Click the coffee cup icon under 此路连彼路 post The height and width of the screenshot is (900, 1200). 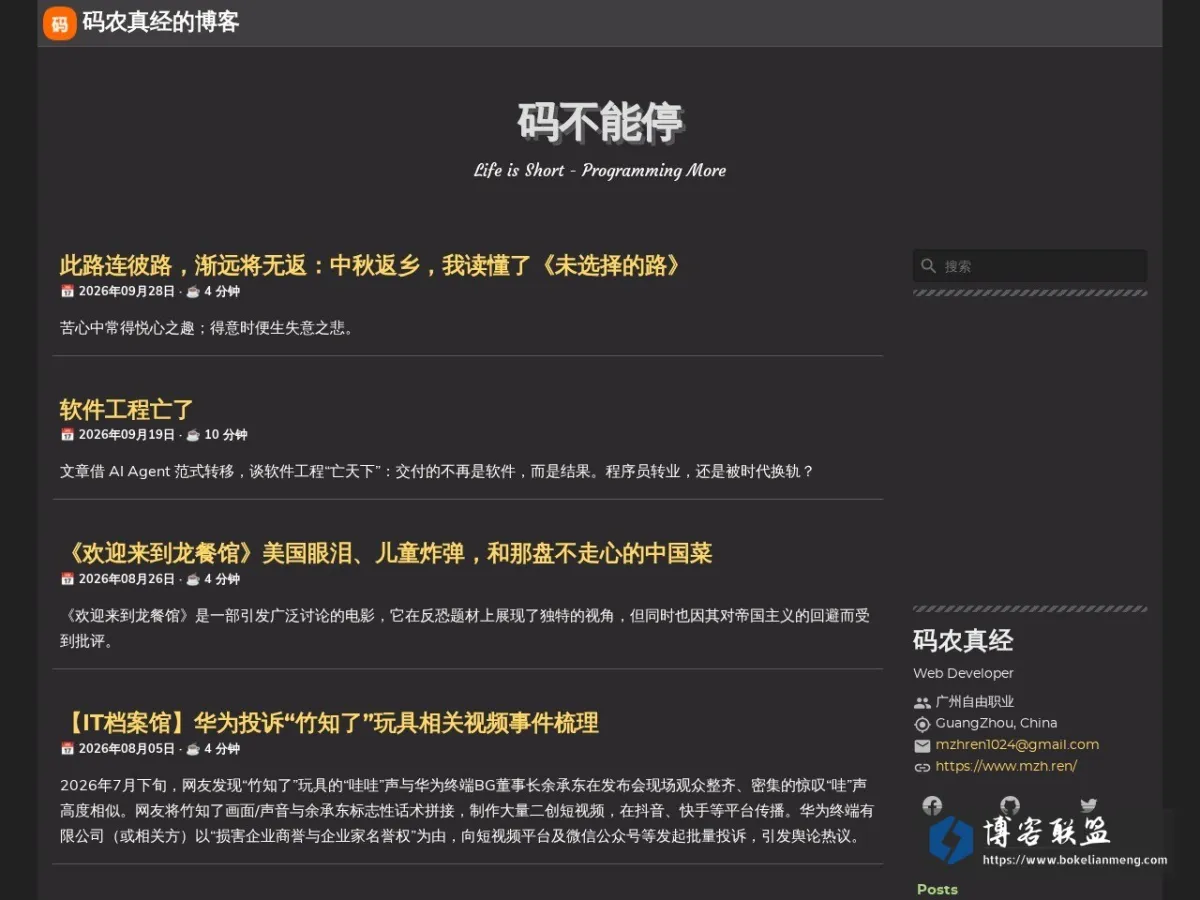[x=193, y=292]
